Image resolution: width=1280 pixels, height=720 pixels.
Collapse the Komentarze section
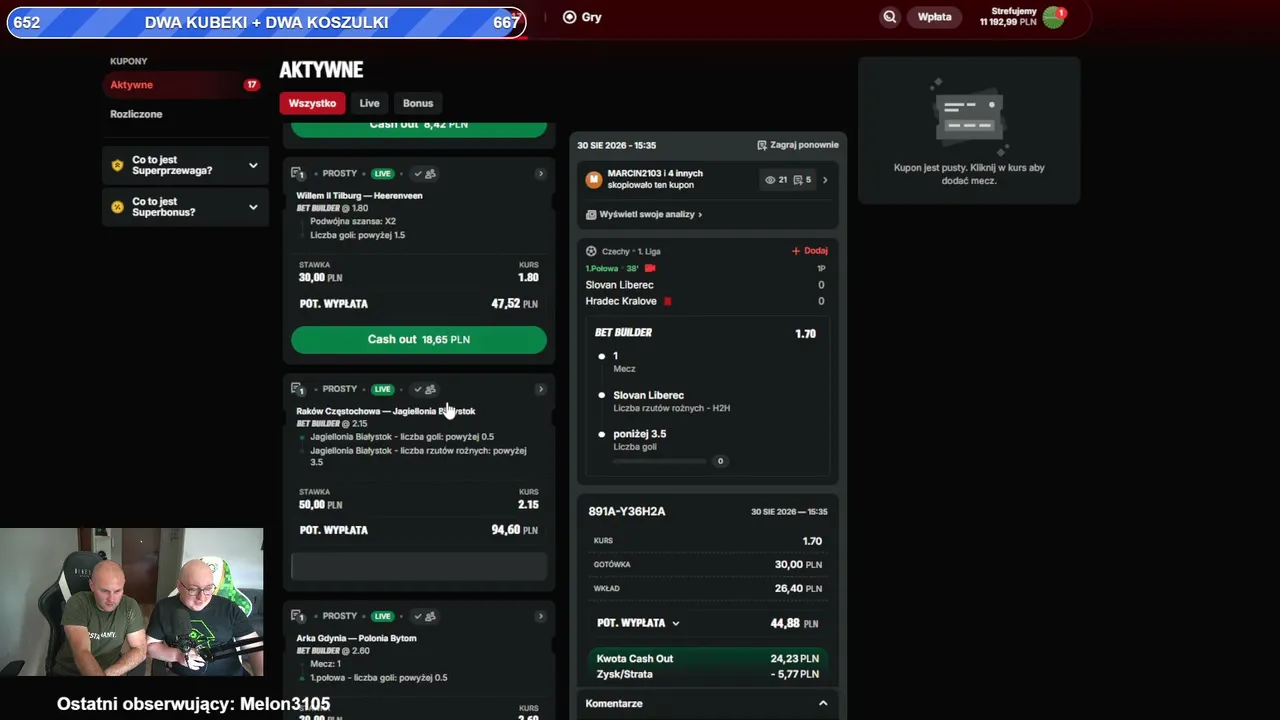[x=823, y=704]
